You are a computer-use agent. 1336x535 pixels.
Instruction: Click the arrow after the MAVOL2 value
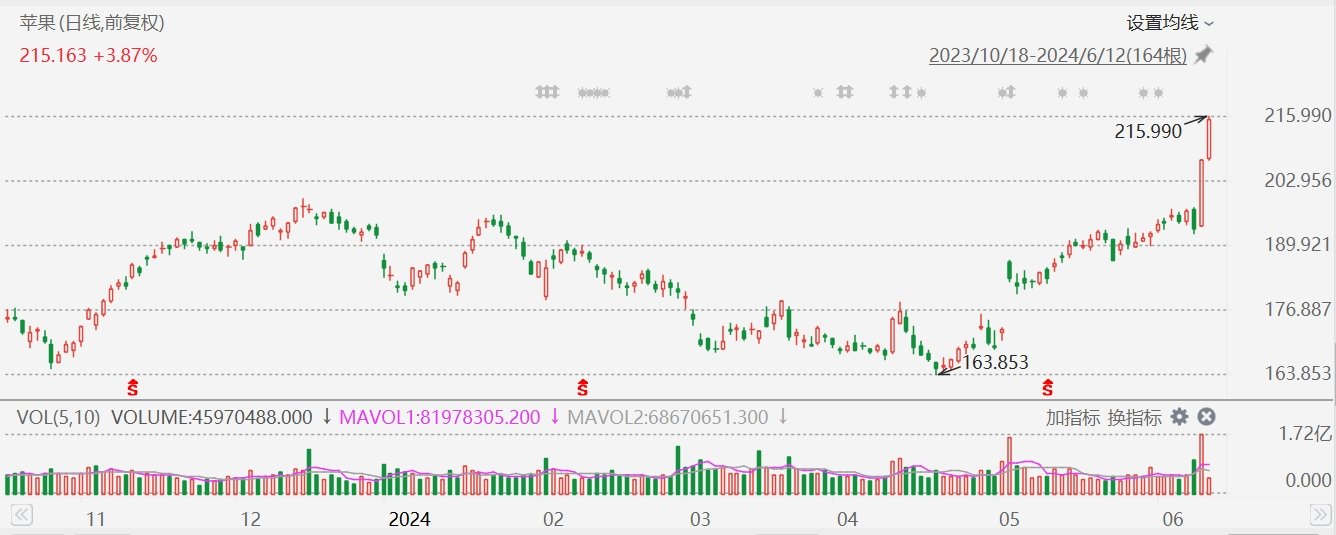click(783, 417)
